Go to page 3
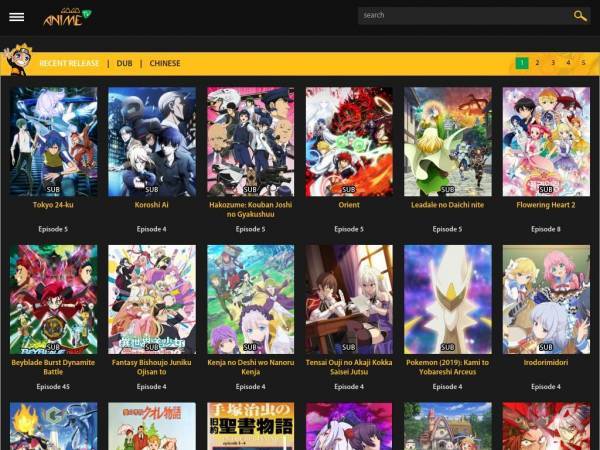Screen dimensions: 600x450 (553, 63)
